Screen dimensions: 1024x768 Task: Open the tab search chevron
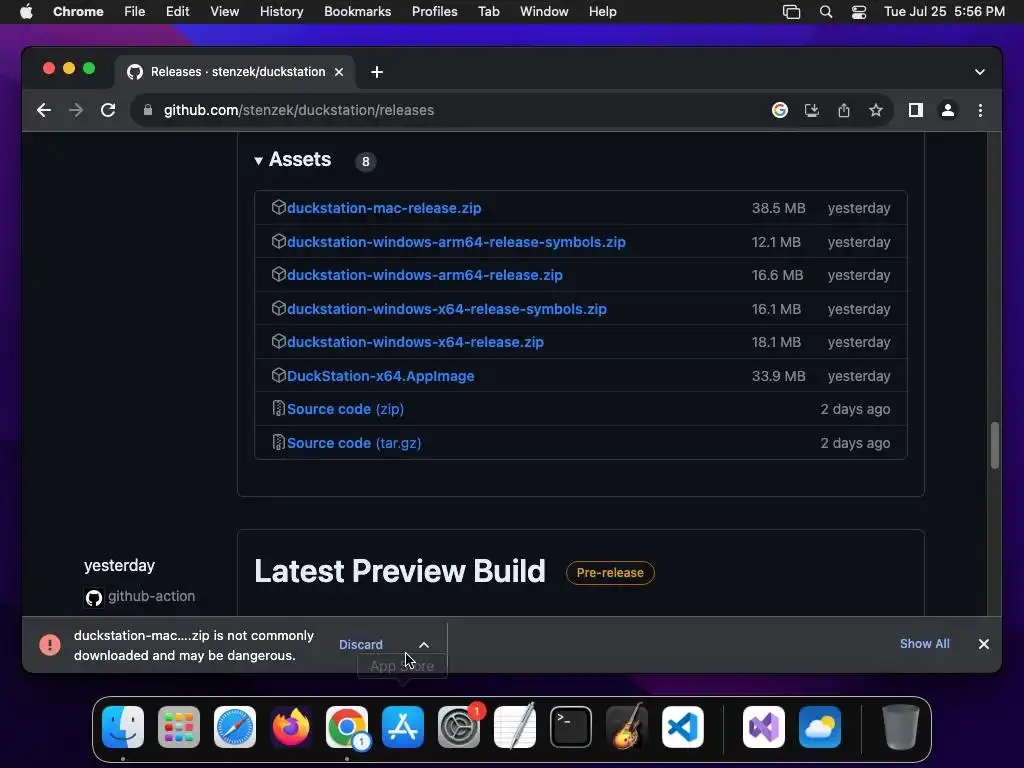pos(980,72)
